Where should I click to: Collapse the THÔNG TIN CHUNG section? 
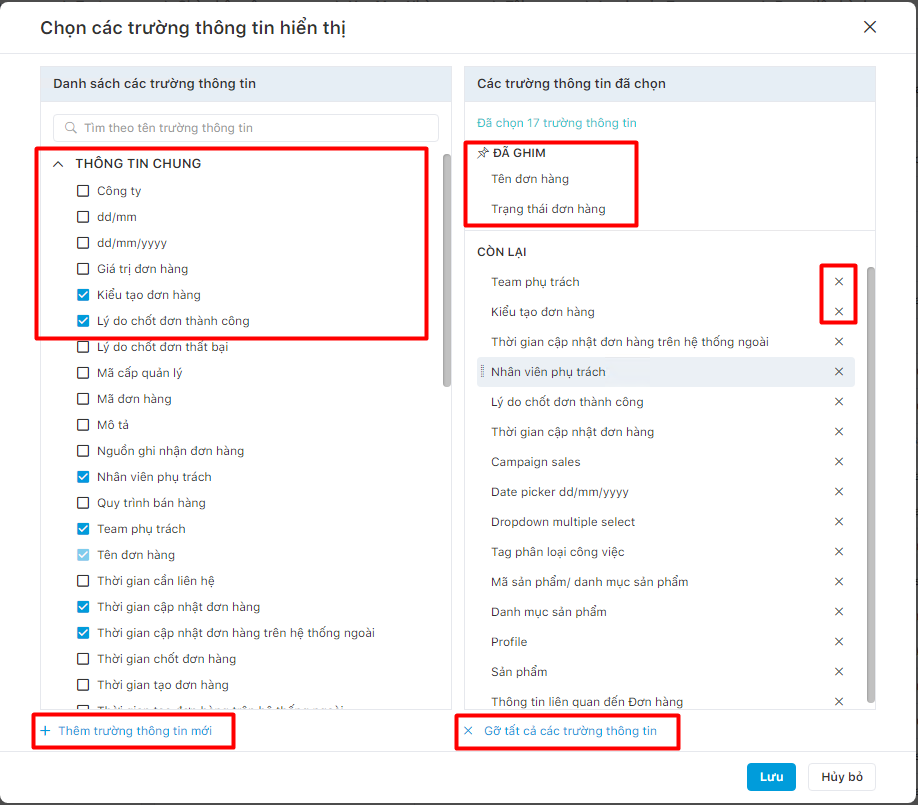(58, 164)
